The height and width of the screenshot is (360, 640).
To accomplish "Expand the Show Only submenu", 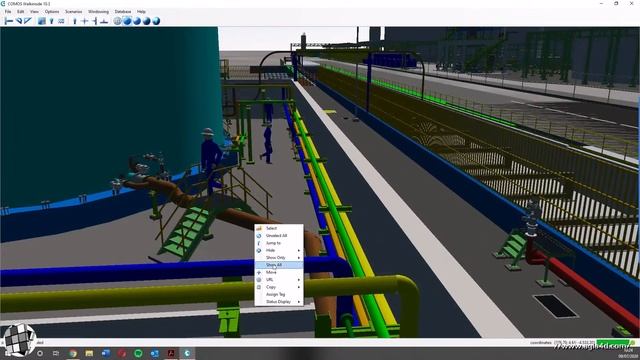I will [x=279, y=258].
